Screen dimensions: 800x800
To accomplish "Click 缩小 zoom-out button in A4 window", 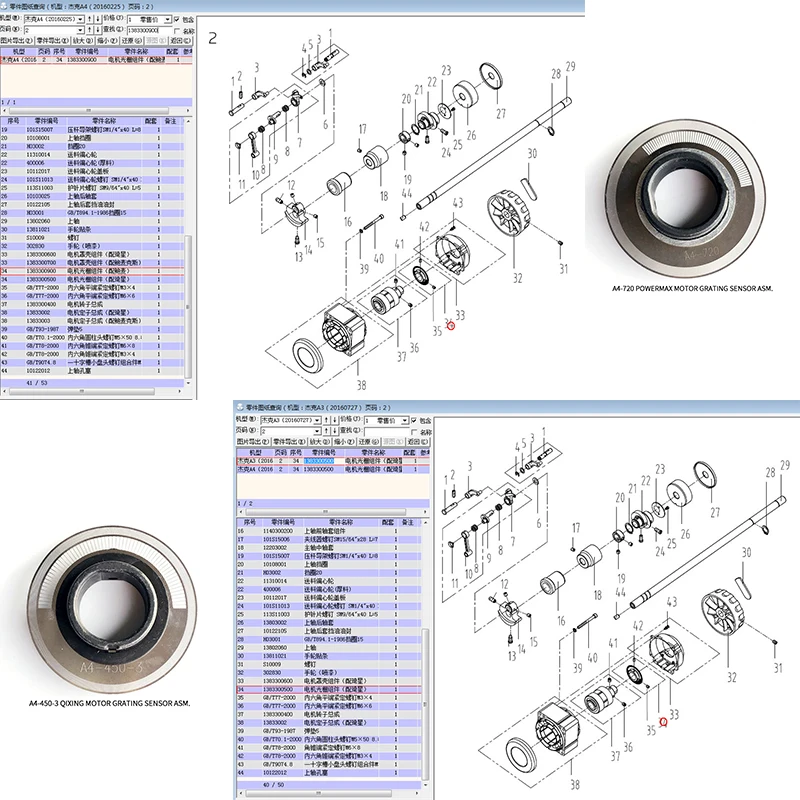I will pos(107,40).
